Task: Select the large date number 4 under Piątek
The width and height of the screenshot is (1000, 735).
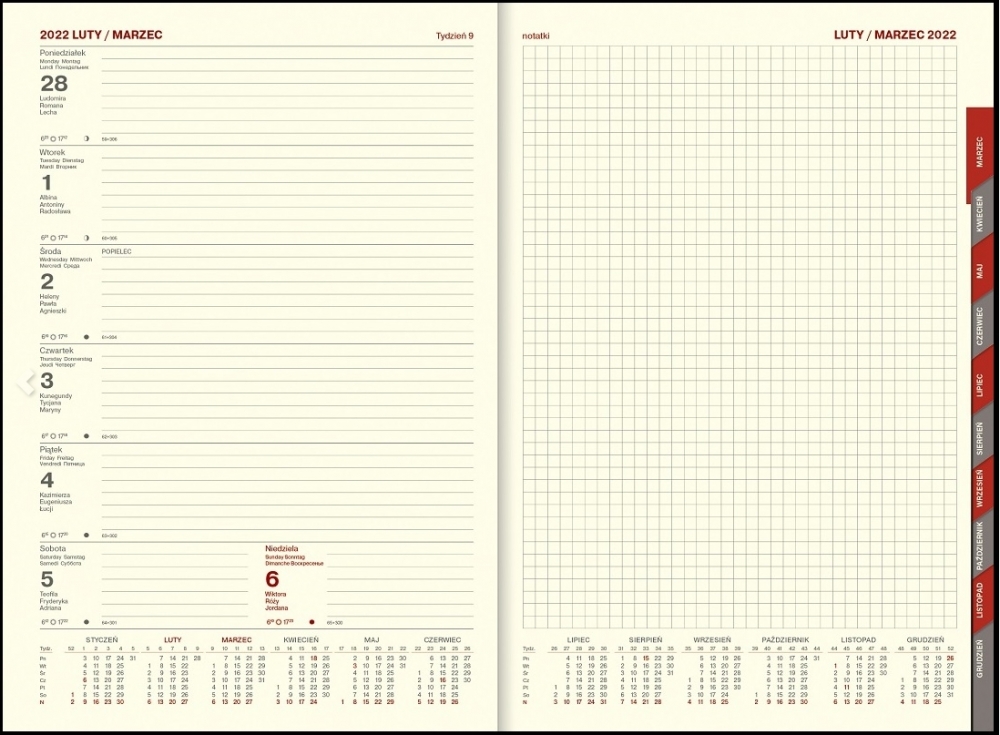Action: point(47,480)
